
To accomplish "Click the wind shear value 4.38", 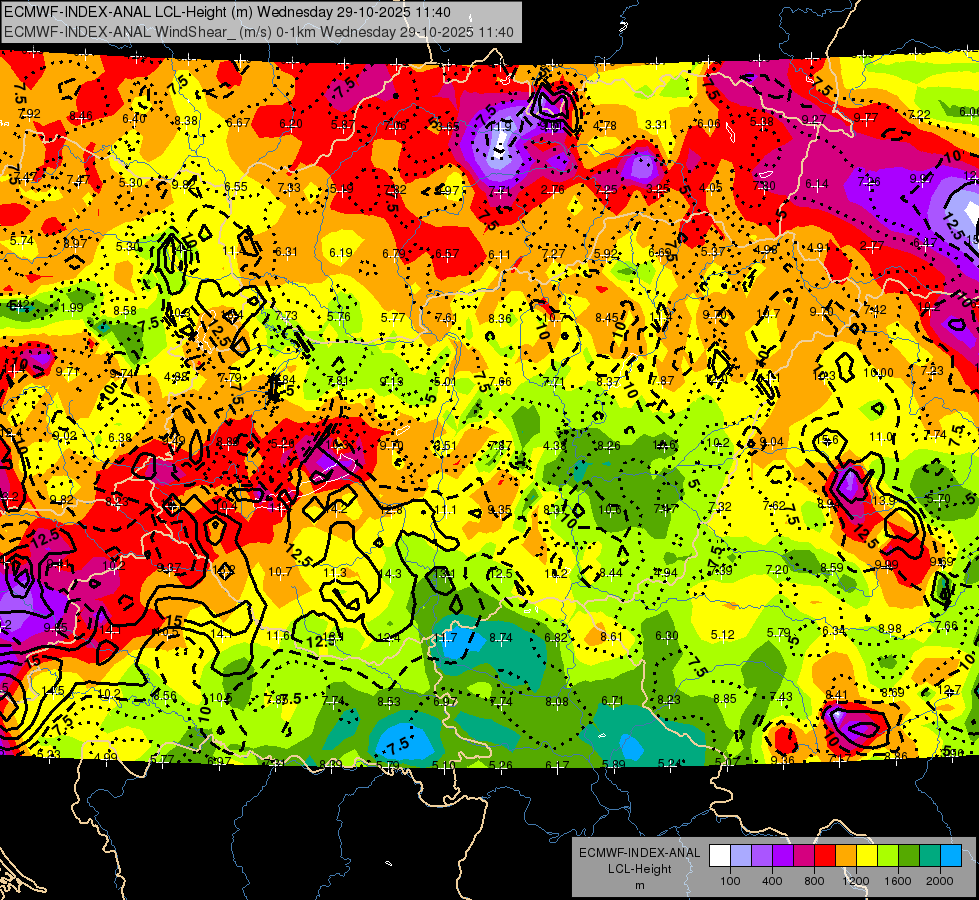I will coord(554,446).
